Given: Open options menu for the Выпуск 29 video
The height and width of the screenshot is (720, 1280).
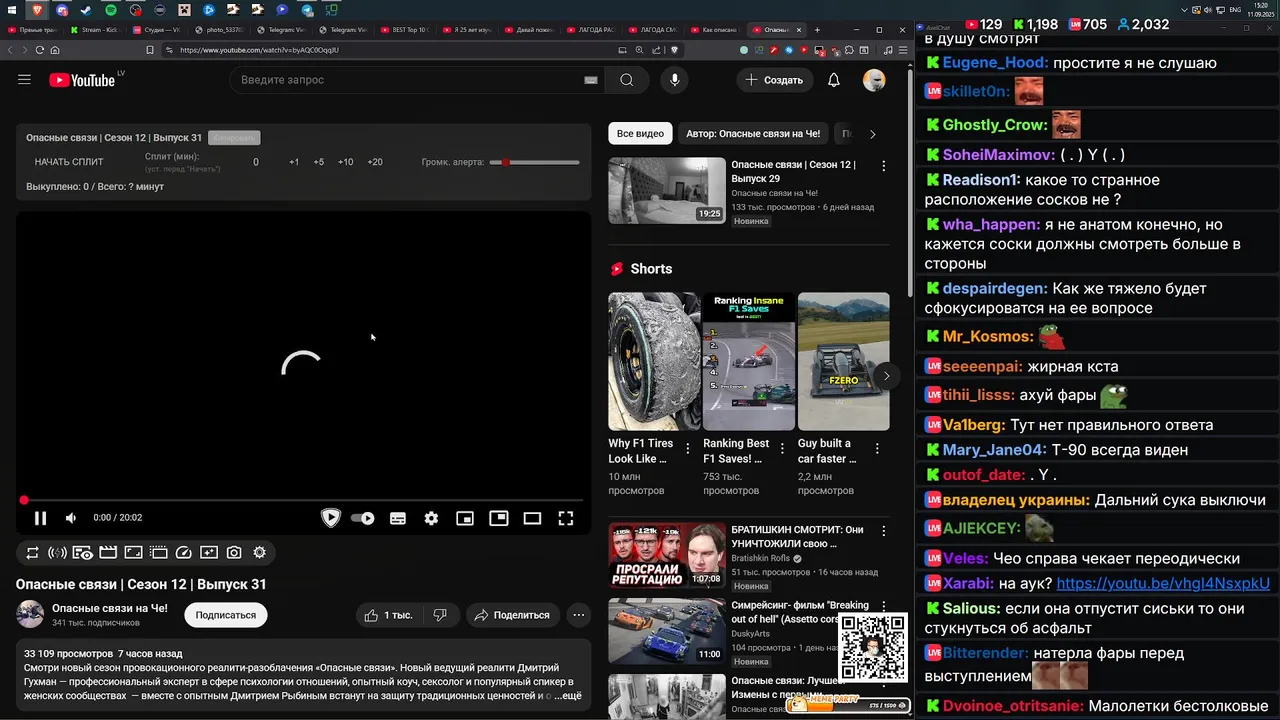Looking at the screenshot, I should 883,166.
